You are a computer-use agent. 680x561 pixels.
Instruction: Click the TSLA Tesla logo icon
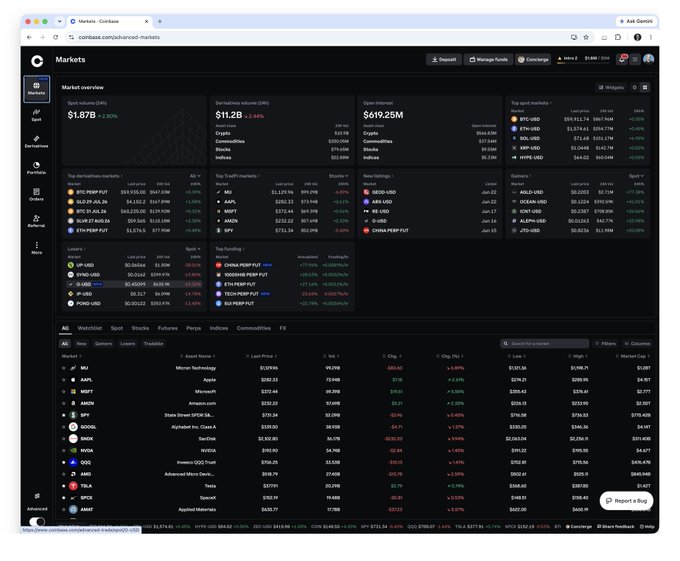73,486
